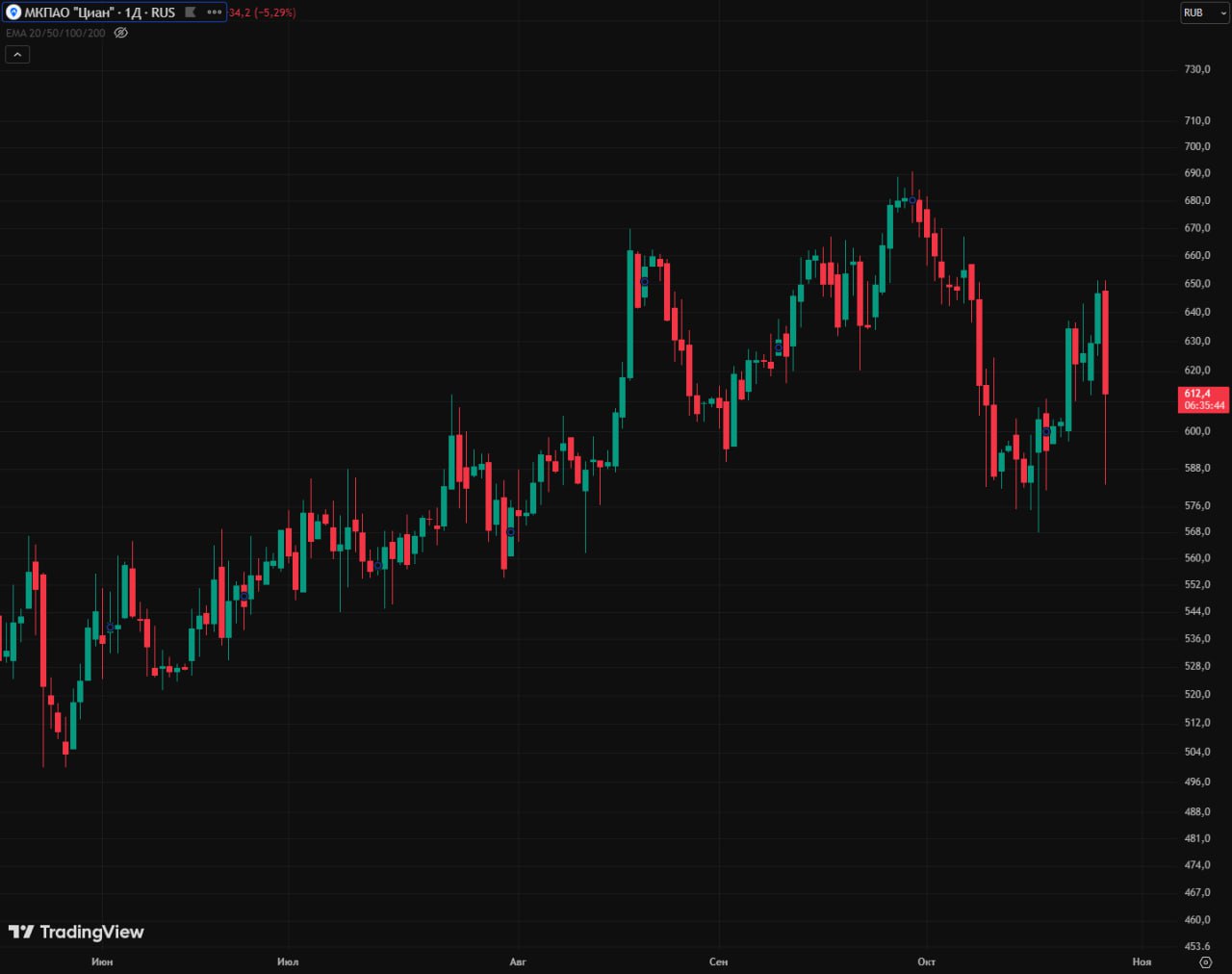Click the last red candle body
1232x974 pixels.
click(x=1105, y=342)
